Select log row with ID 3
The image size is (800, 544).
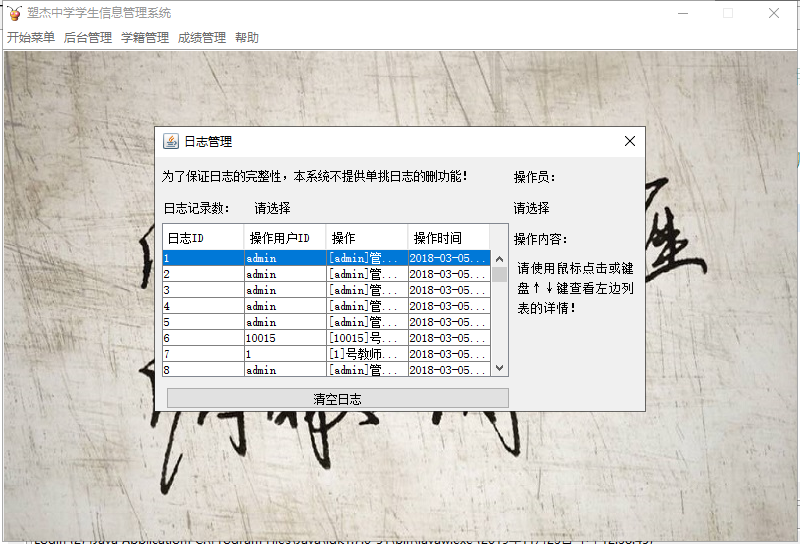[327, 290]
